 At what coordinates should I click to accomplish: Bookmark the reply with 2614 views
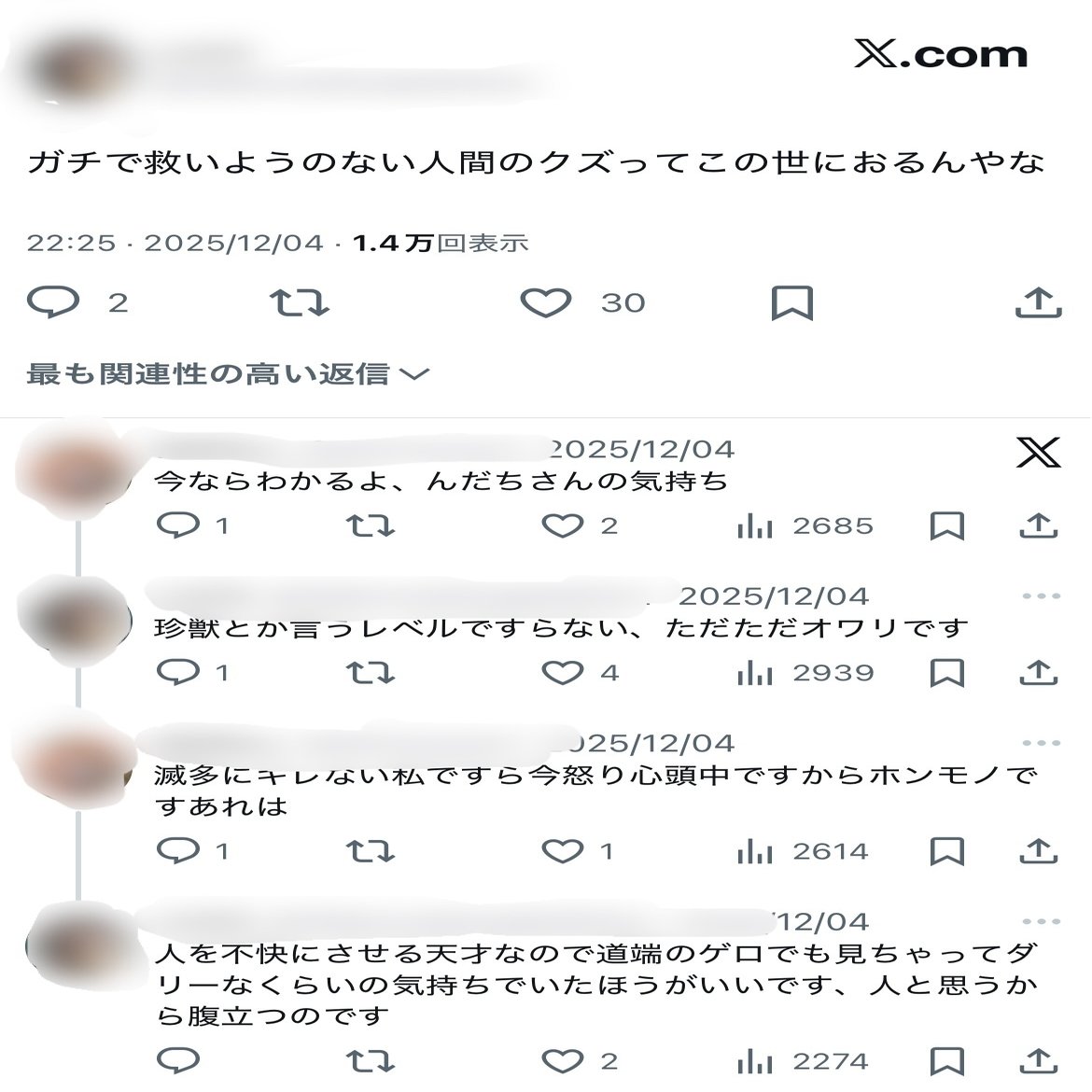click(947, 851)
